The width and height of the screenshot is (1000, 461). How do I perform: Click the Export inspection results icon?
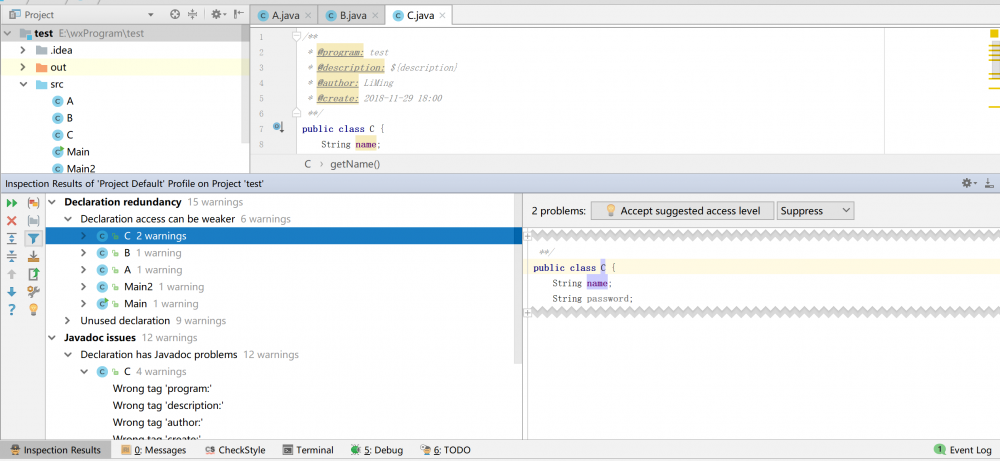[34, 274]
